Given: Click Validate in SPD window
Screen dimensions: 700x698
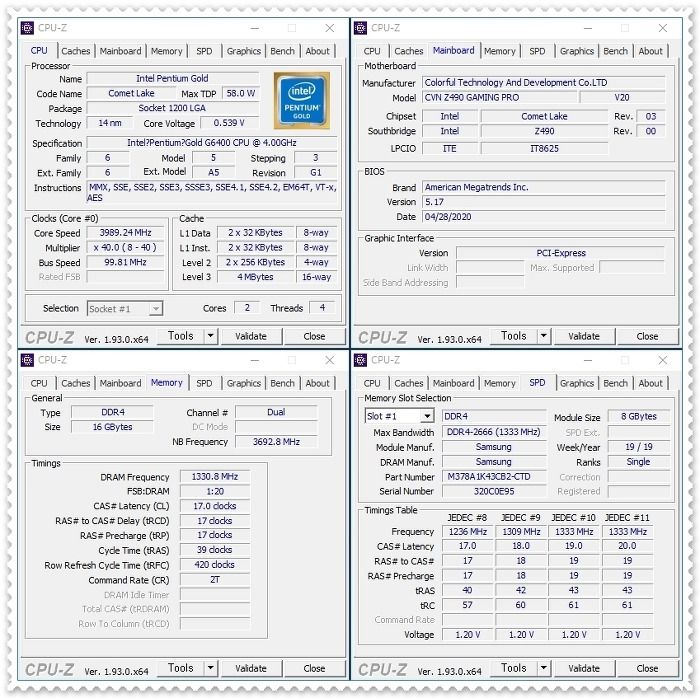Looking at the screenshot, I should click(584, 668).
